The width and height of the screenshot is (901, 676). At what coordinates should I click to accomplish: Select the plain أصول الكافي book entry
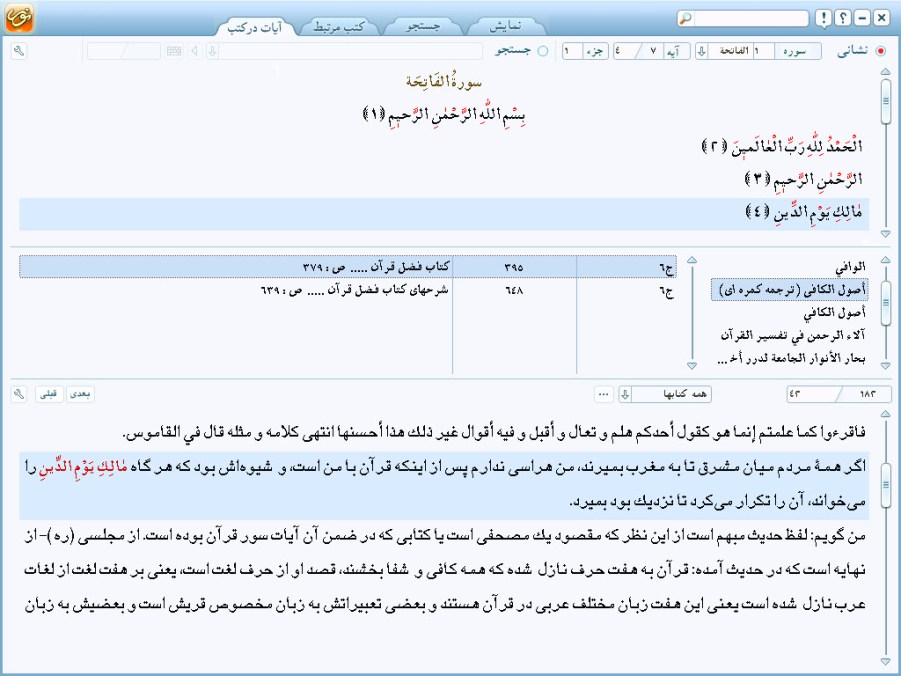click(x=834, y=313)
